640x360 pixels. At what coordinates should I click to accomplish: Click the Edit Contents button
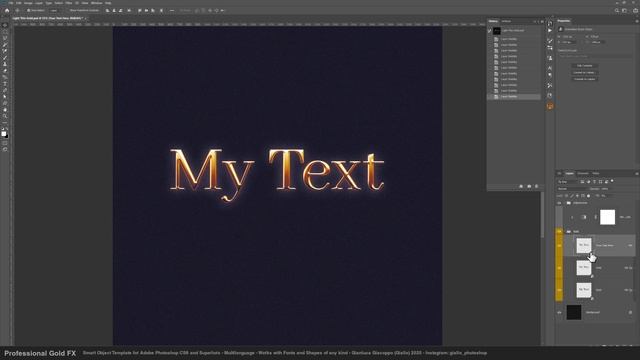(584, 65)
